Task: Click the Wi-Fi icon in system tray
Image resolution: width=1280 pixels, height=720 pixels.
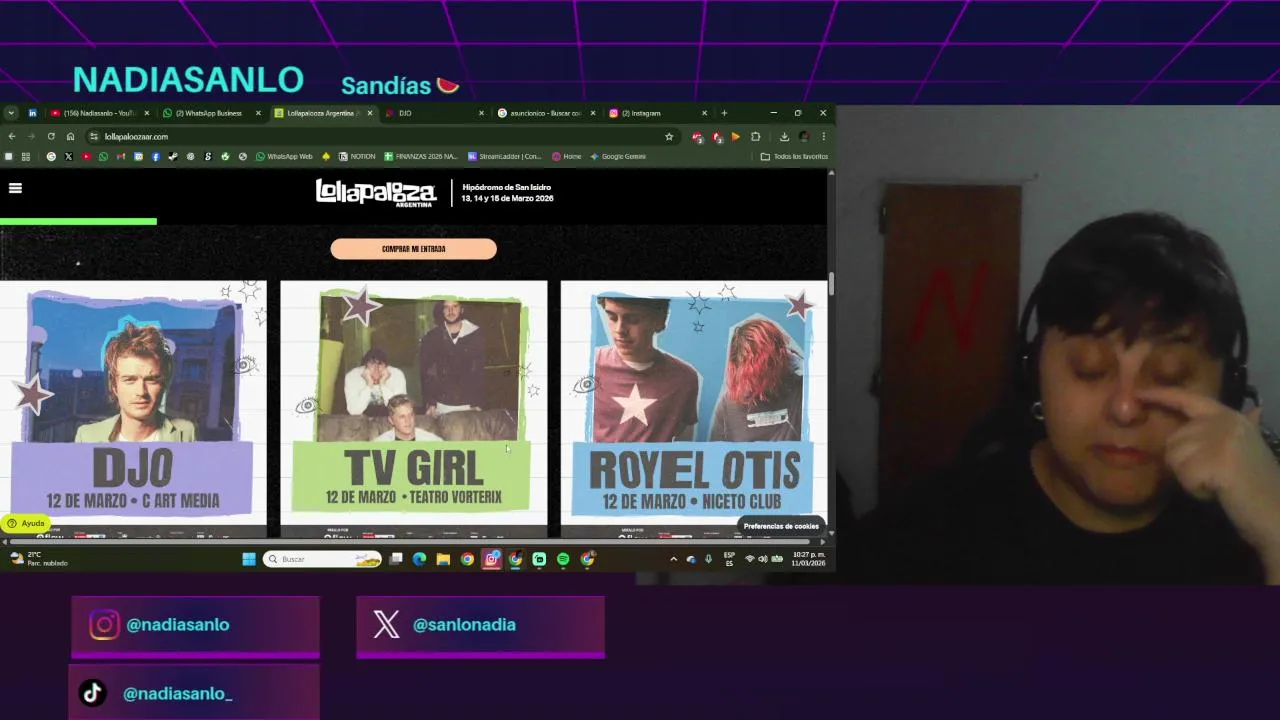Action: [x=750, y=559]
